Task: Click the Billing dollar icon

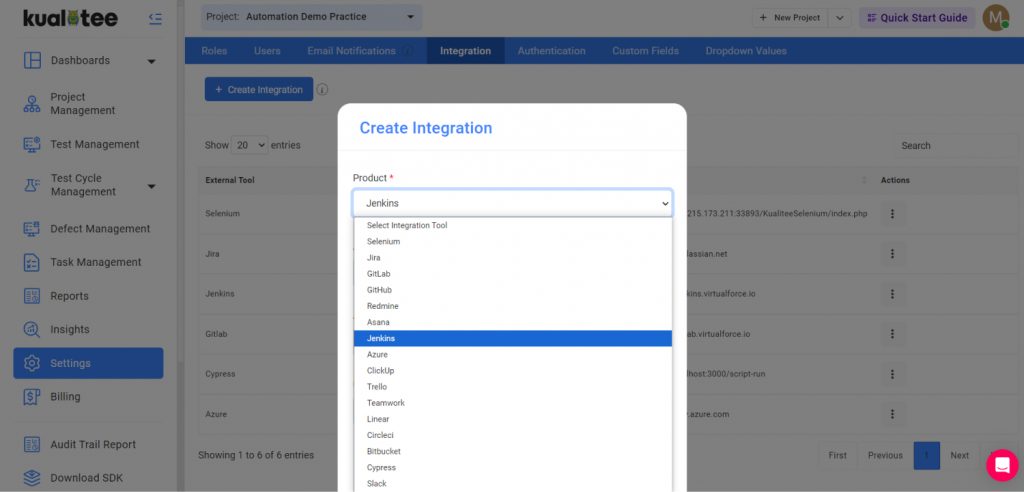Action: tap(32, 397)
